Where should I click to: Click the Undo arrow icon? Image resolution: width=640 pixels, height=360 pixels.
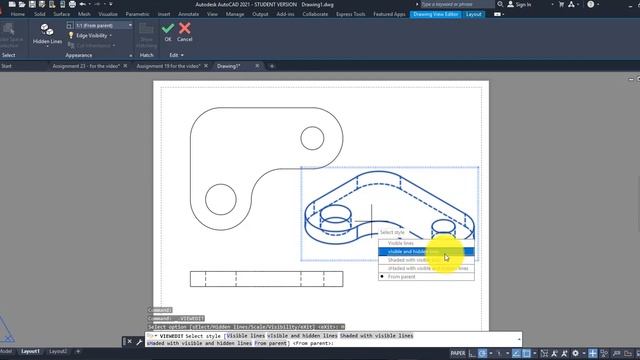pyautogui.click(x=83, y=4)
